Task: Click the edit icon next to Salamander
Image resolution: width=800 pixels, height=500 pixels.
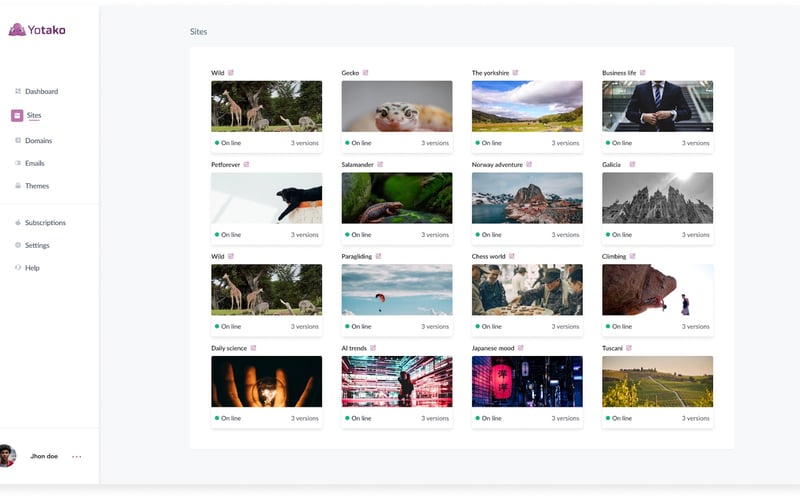Action: coord(380,164)
